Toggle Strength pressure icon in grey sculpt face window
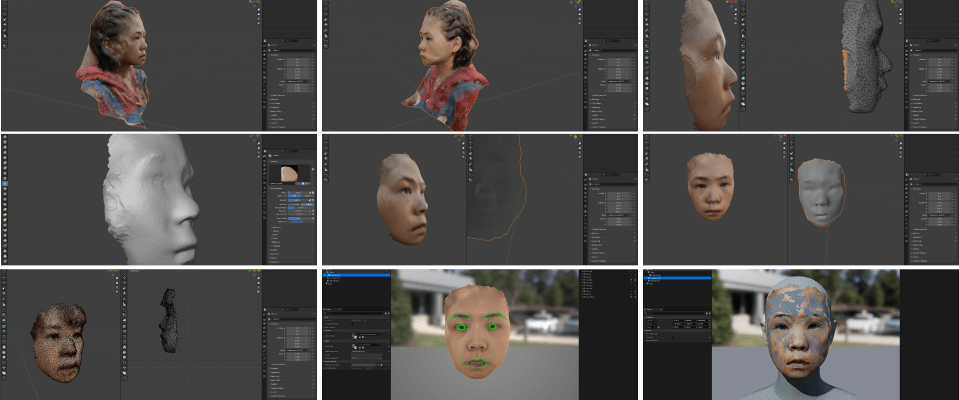This screenshot has width=959, height=400. pos(311,200)
